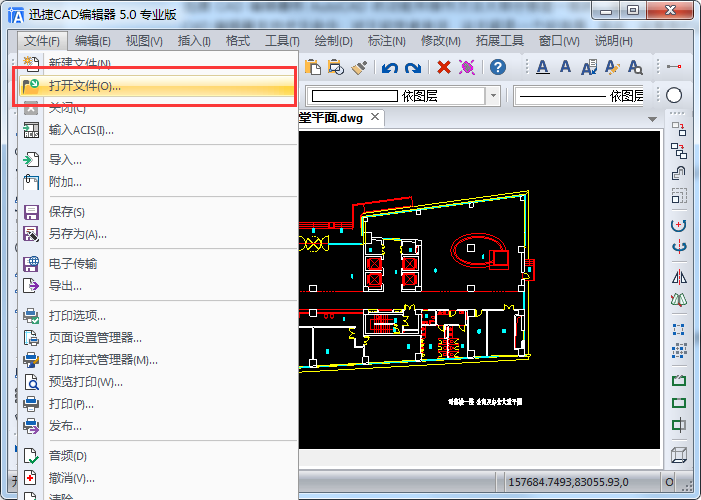Click the A with document text icon
Screen dimensions: 701x500
589,67
